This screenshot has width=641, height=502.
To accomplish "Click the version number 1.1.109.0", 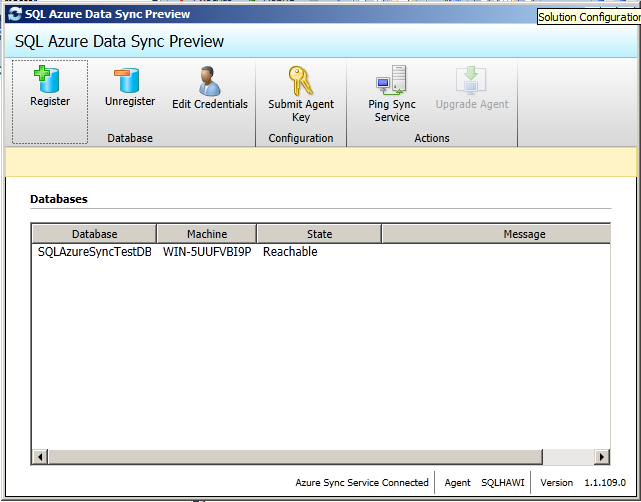I will pos(605,483).
